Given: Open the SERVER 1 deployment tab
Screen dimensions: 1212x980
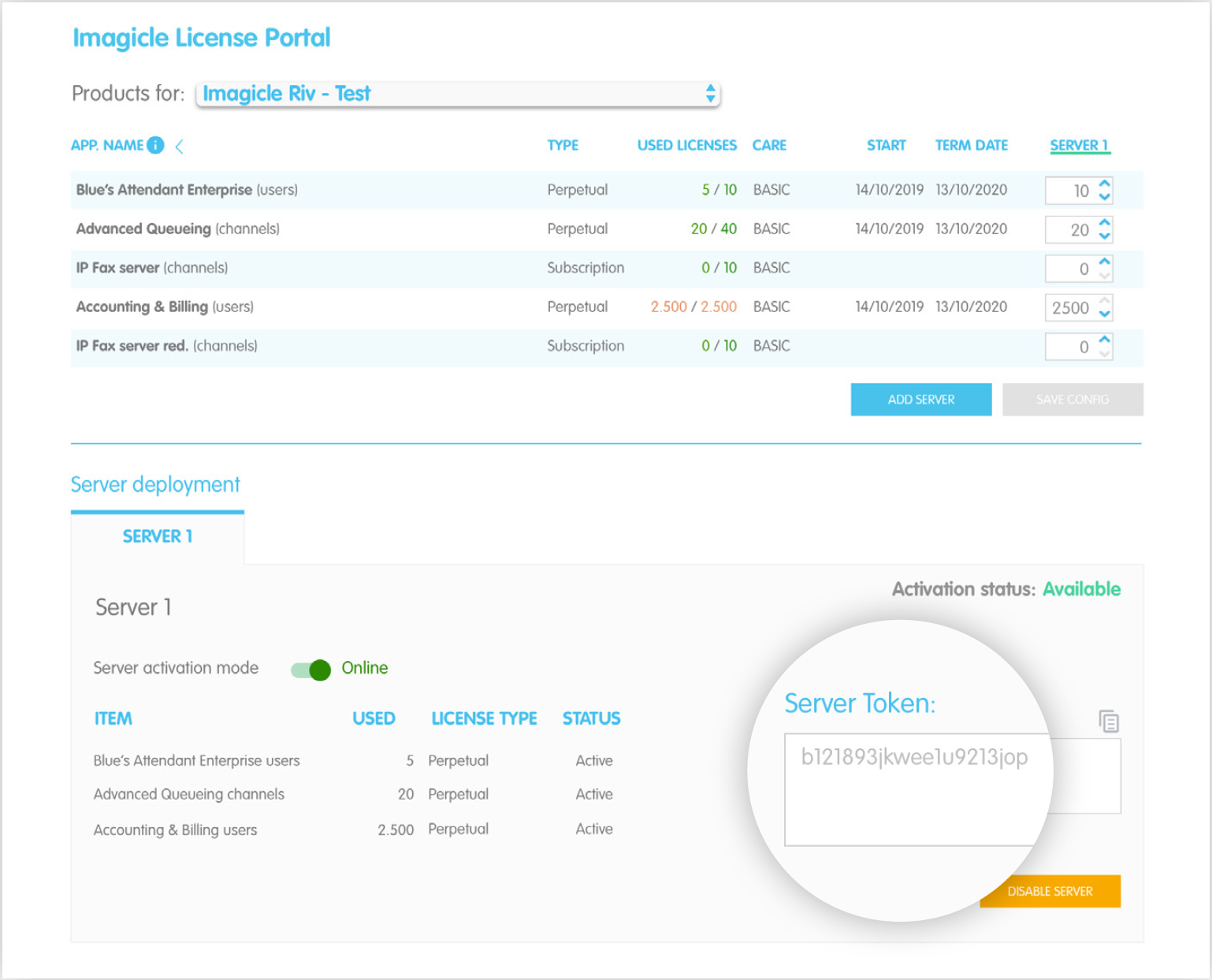Looking at the screenshot, I should (158, 536).
